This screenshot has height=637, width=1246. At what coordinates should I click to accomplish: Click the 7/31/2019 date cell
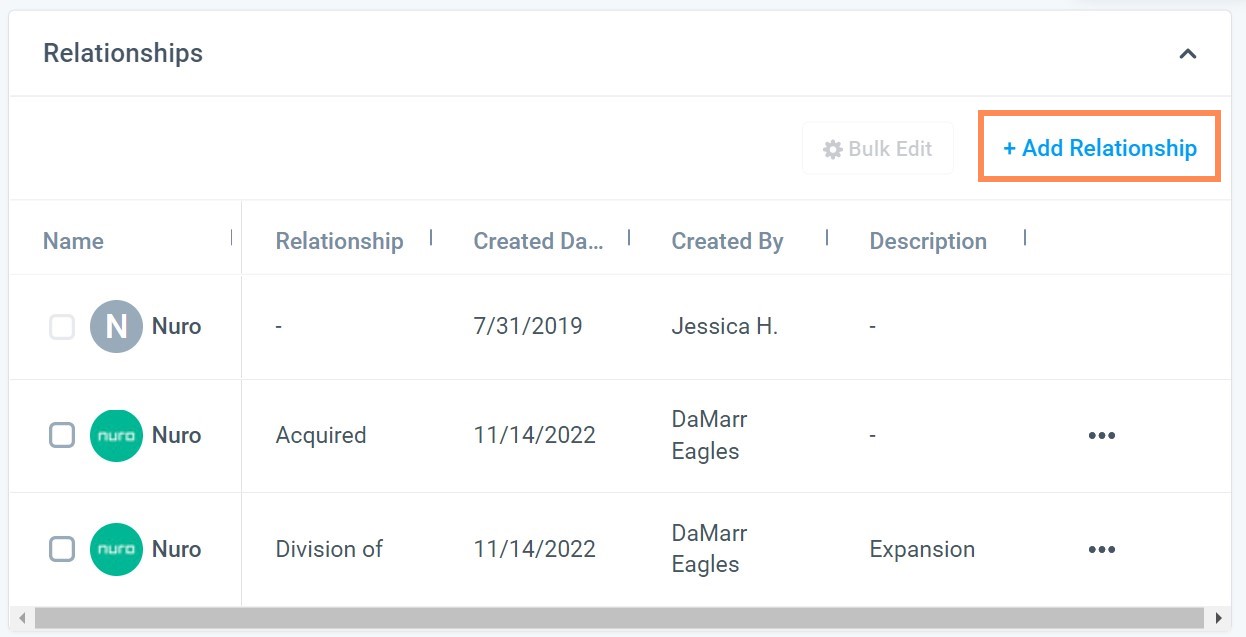(x=528, y=326)
